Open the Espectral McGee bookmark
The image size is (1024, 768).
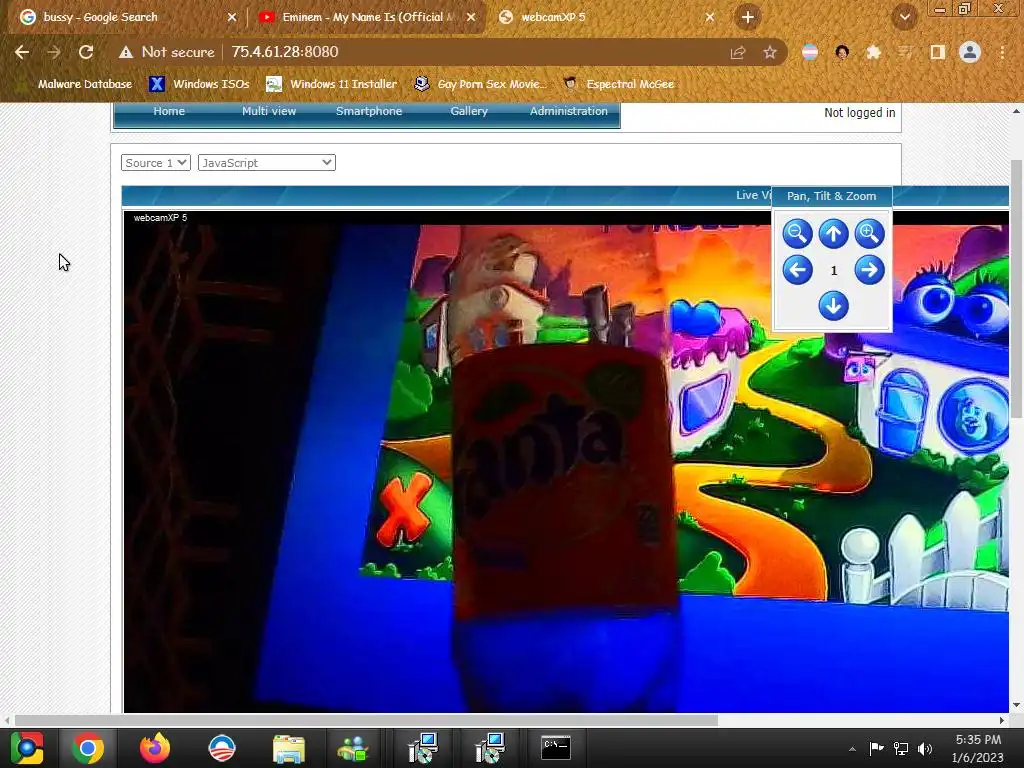click(619, 84)
